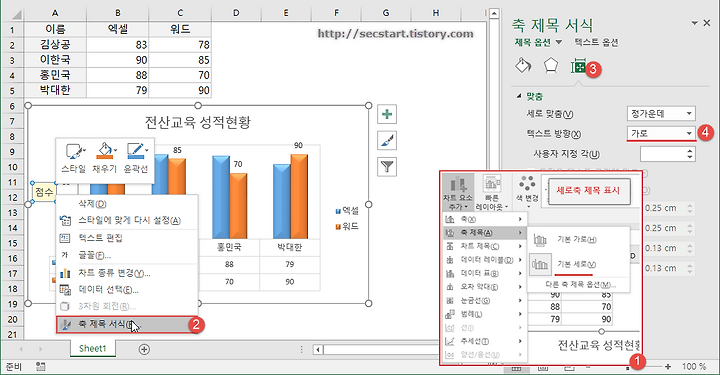Expand the 추세선(T) submenu

pos(484,341)
